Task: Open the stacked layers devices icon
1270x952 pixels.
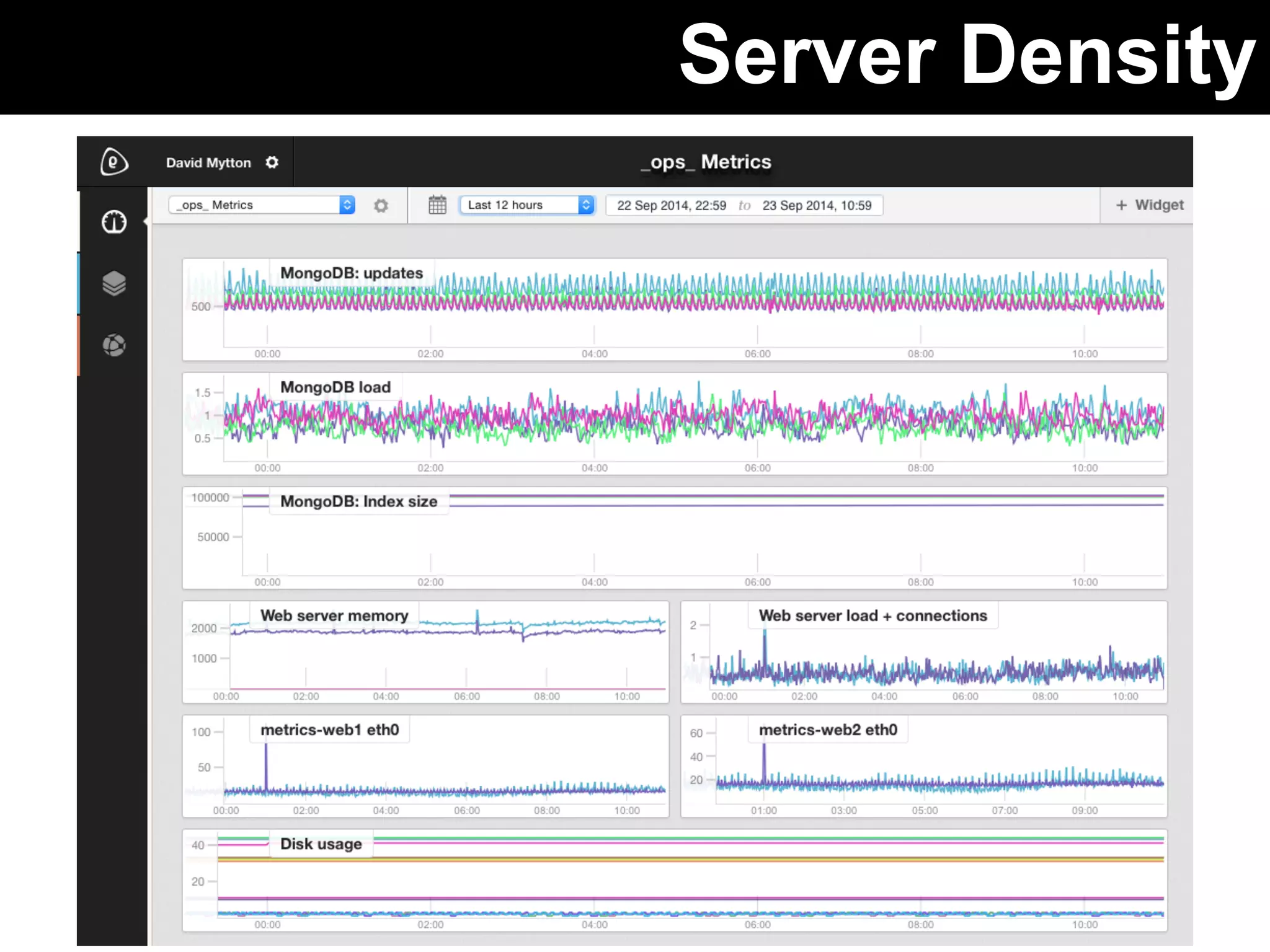Action: 114,283
